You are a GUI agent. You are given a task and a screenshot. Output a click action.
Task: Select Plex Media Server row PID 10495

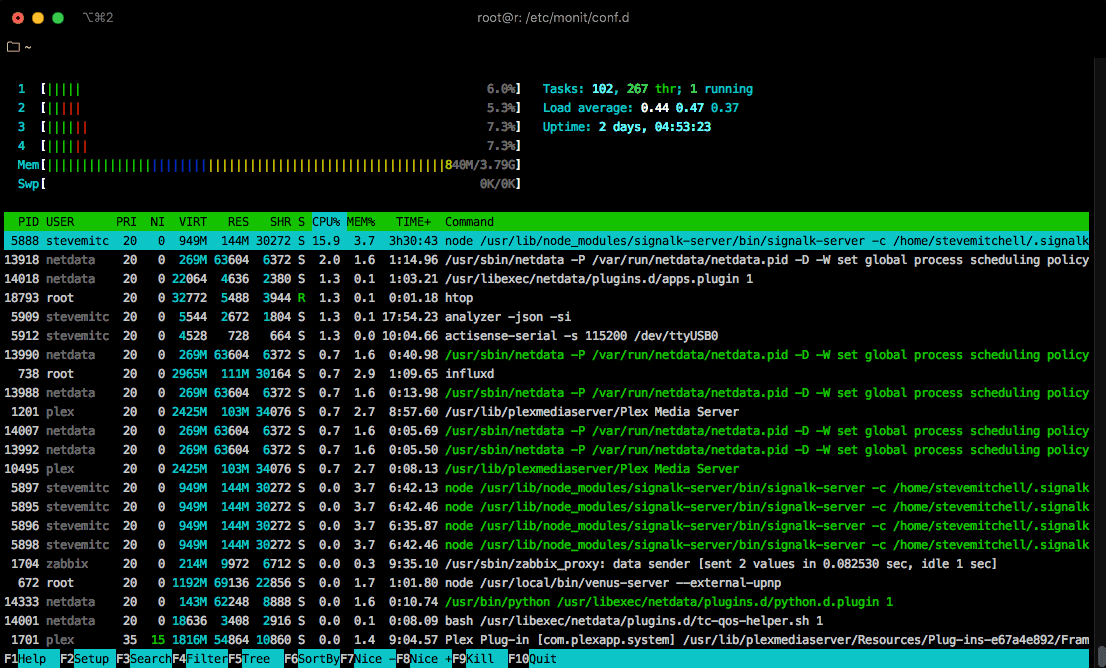547,469
